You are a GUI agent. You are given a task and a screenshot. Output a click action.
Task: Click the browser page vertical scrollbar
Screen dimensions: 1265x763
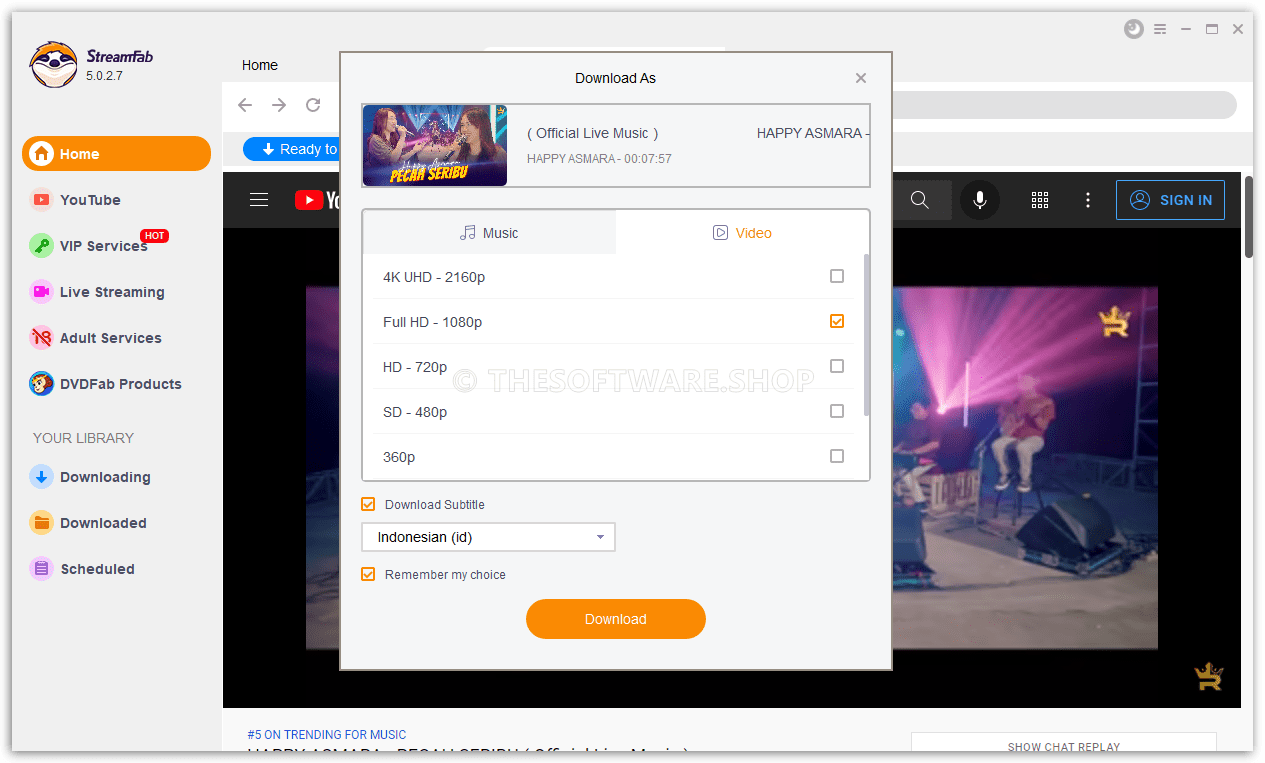point(1248,216)
